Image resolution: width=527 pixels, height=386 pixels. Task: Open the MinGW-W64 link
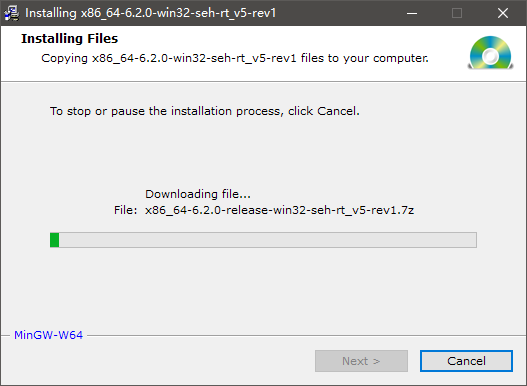pyautogui.click(x=48, y=335)
